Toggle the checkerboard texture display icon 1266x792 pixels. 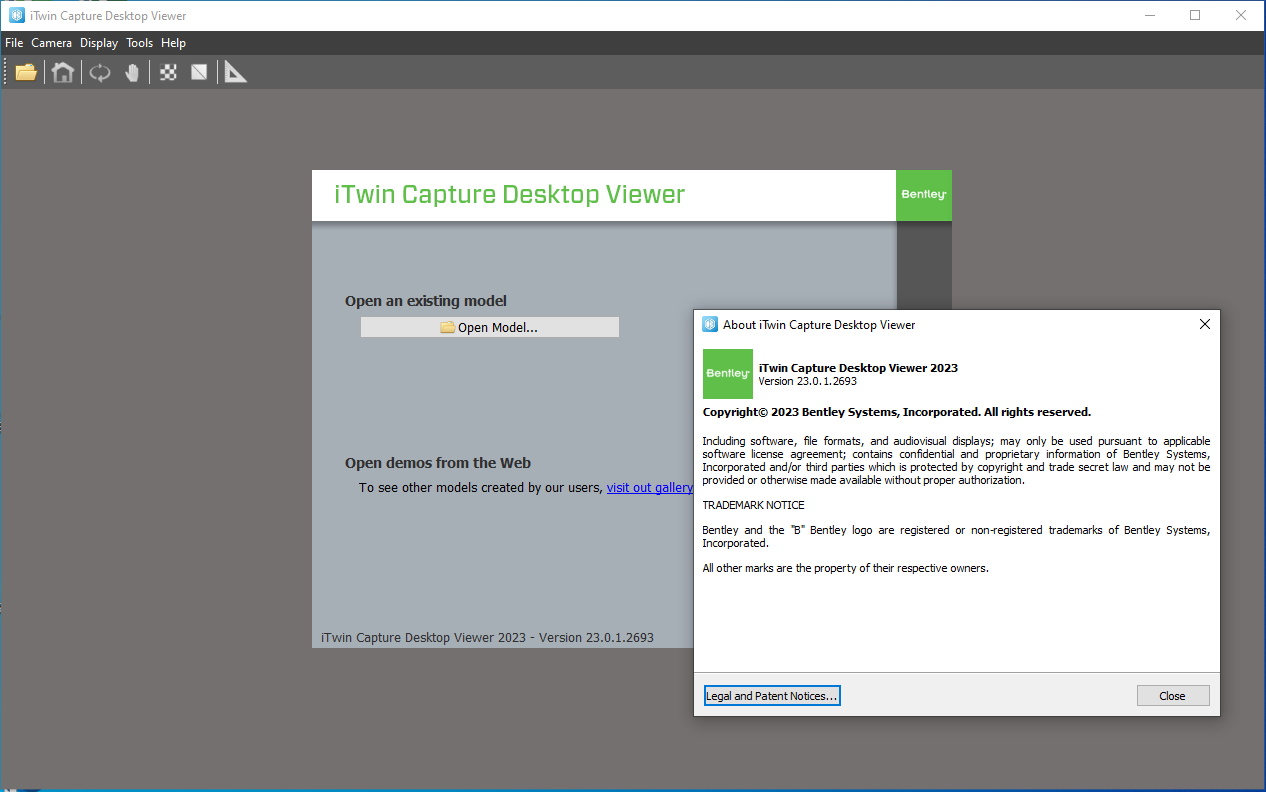(x=169, y=72)
